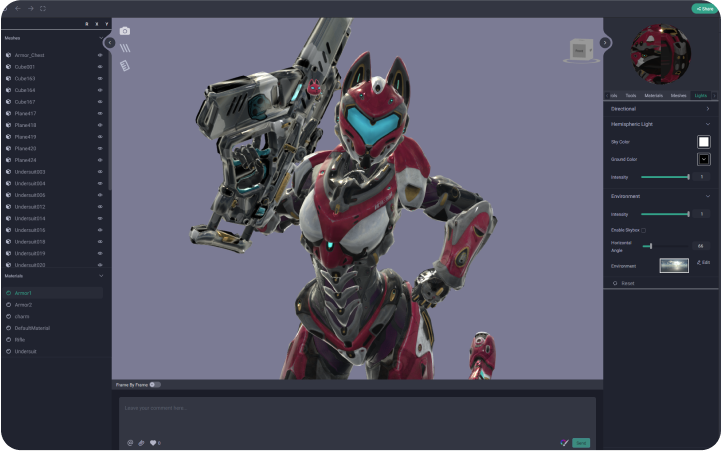Collapse the Environment section
Screen dimensions: 721x451
click(x=707, y=196)
